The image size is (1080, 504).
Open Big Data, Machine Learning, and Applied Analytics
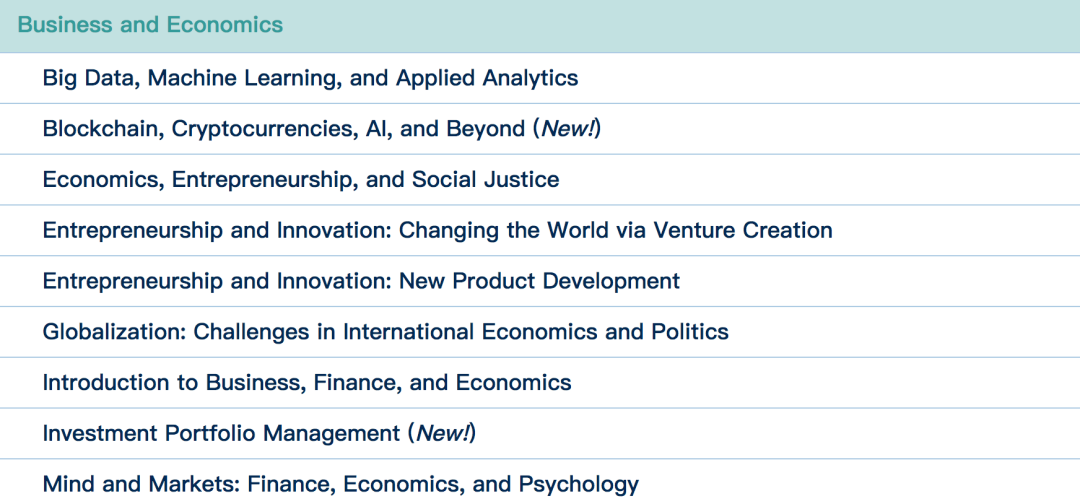pos(310,78)
